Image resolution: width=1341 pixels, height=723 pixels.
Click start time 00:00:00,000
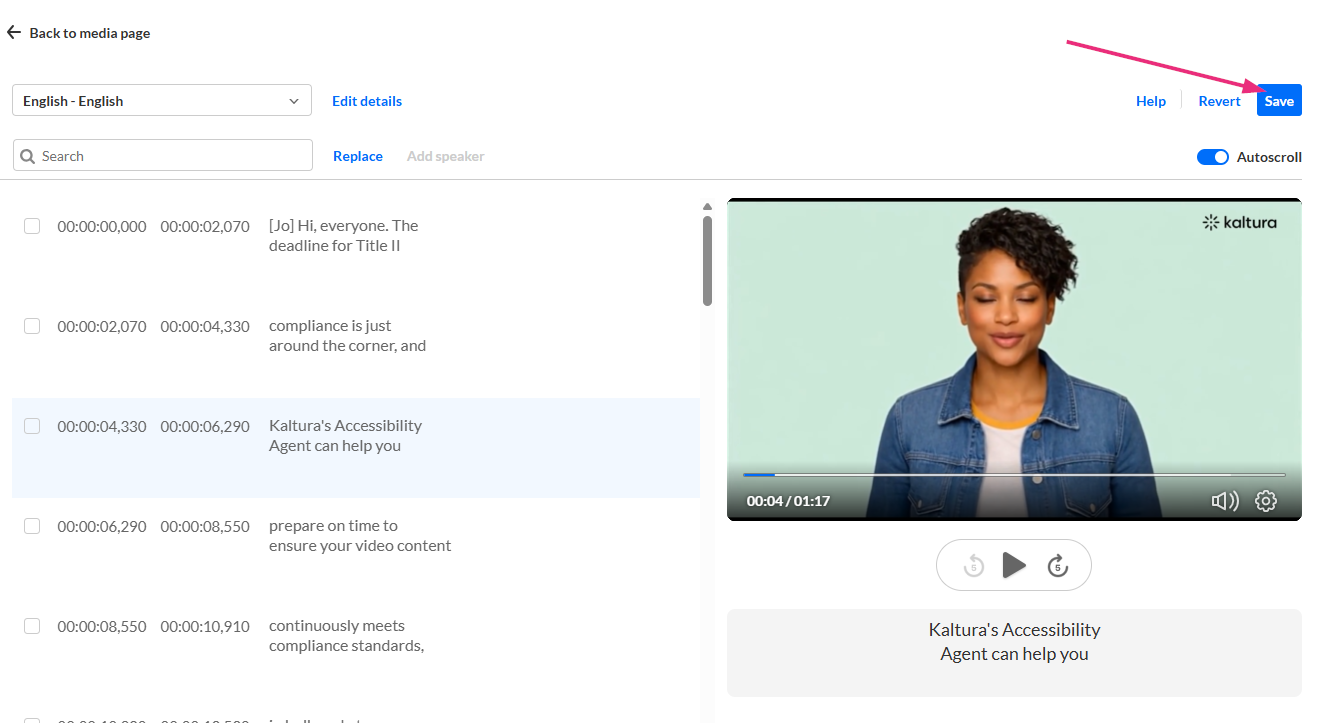pos(102,226)
